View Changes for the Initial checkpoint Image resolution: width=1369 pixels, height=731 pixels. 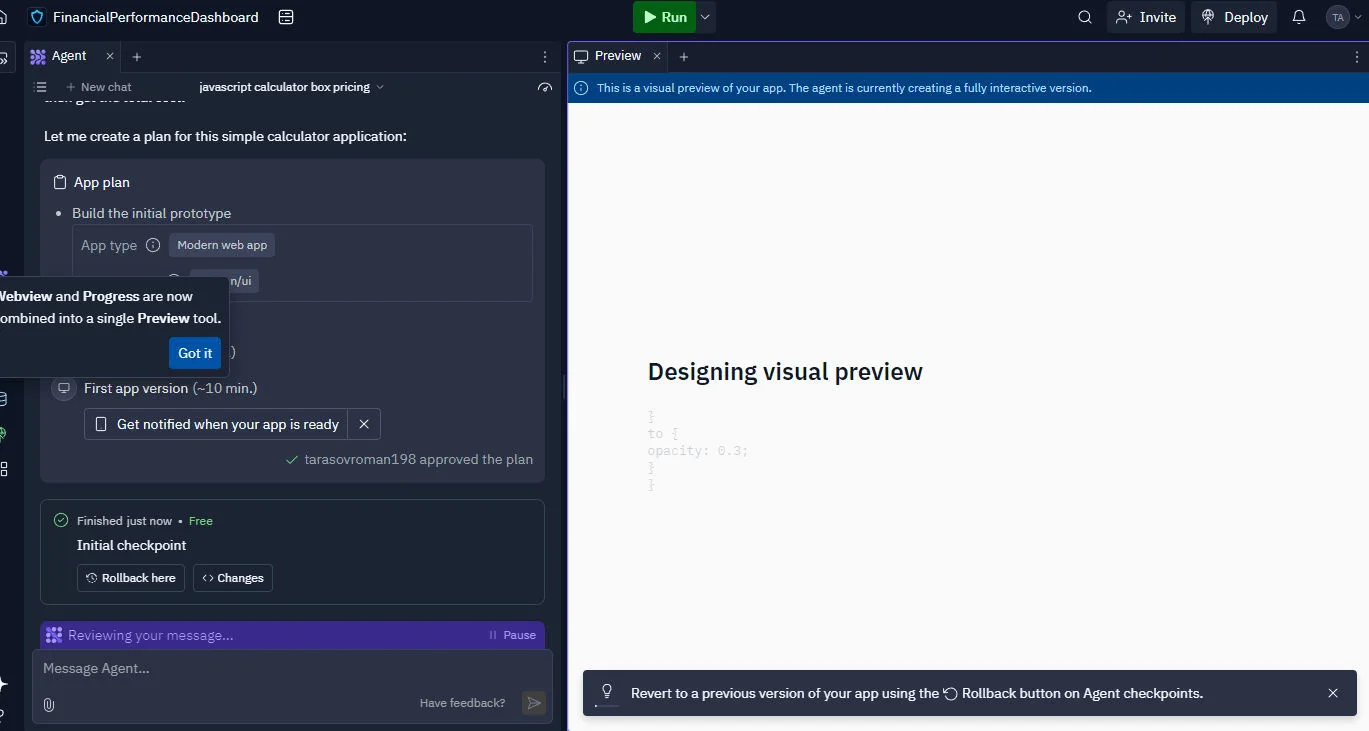233,578
